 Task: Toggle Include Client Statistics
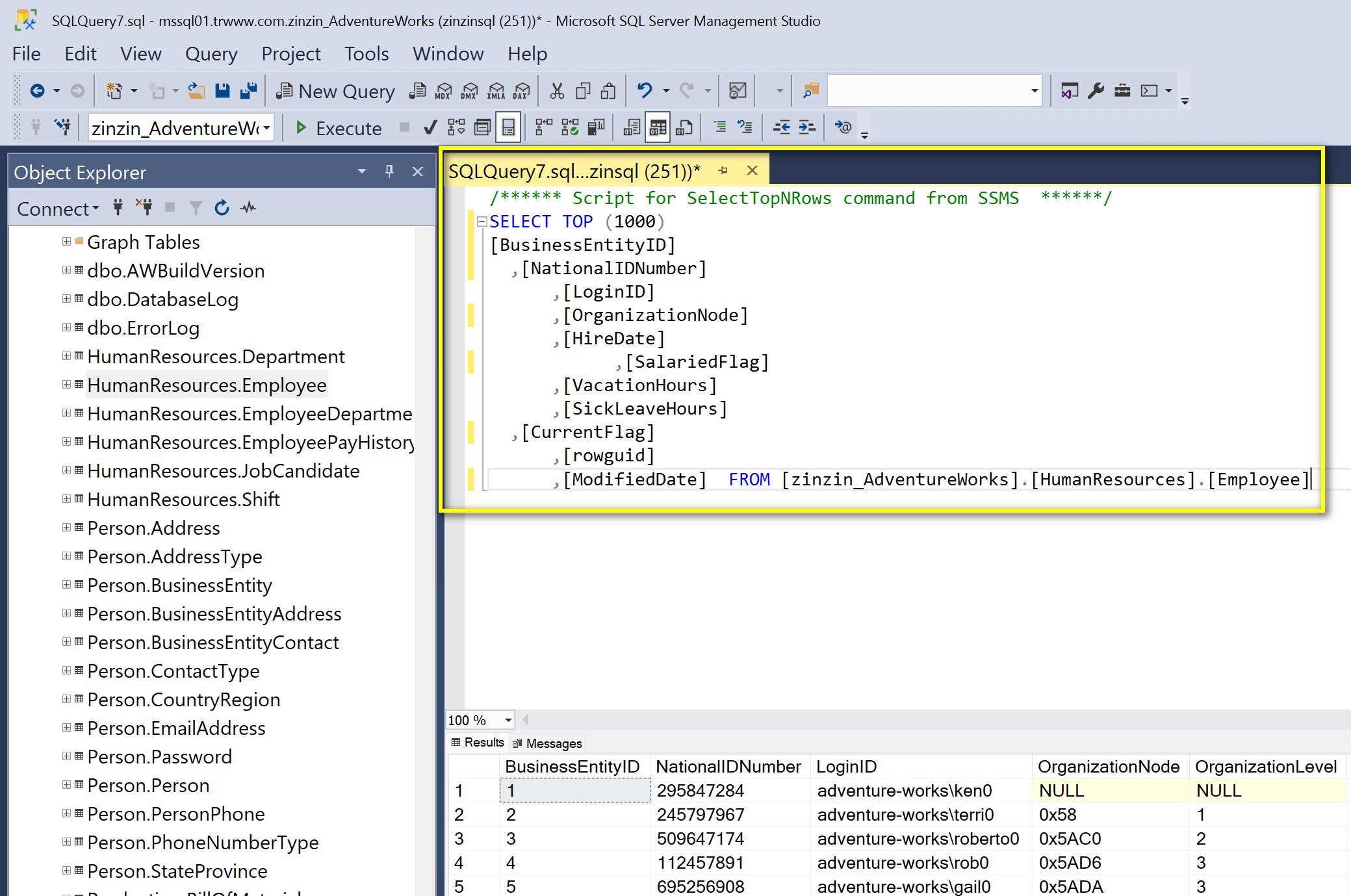click(x=596, y=127)
